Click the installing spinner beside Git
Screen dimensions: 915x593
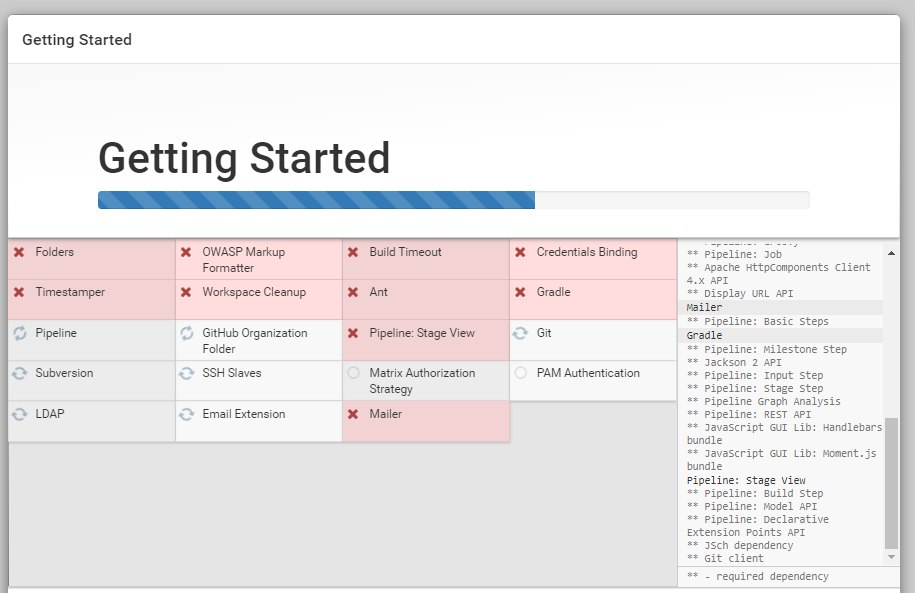520,333
